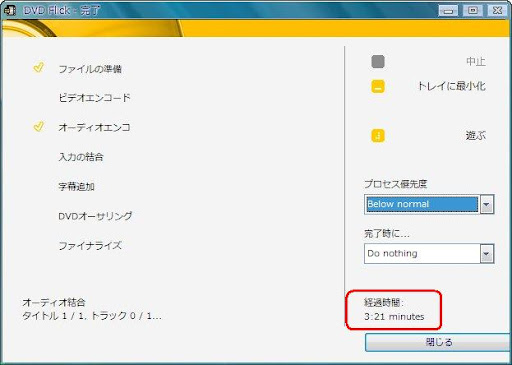Click the 3:21 minutes elapsed value
The image size is (512, 365).
click(394, 316)
